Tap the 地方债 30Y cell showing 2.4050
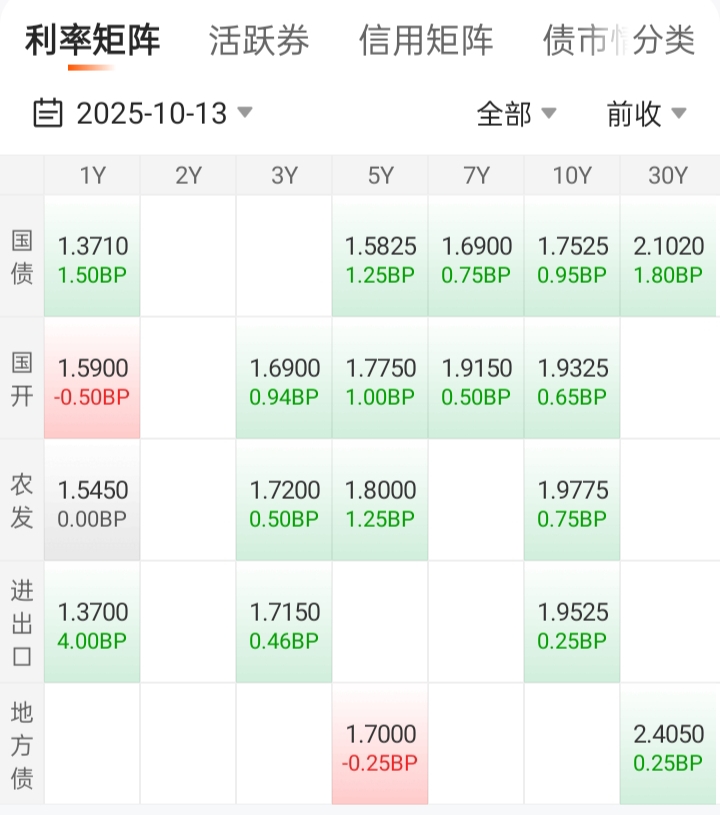This screenshot has height=815, width=720. (x=668, y=746)
